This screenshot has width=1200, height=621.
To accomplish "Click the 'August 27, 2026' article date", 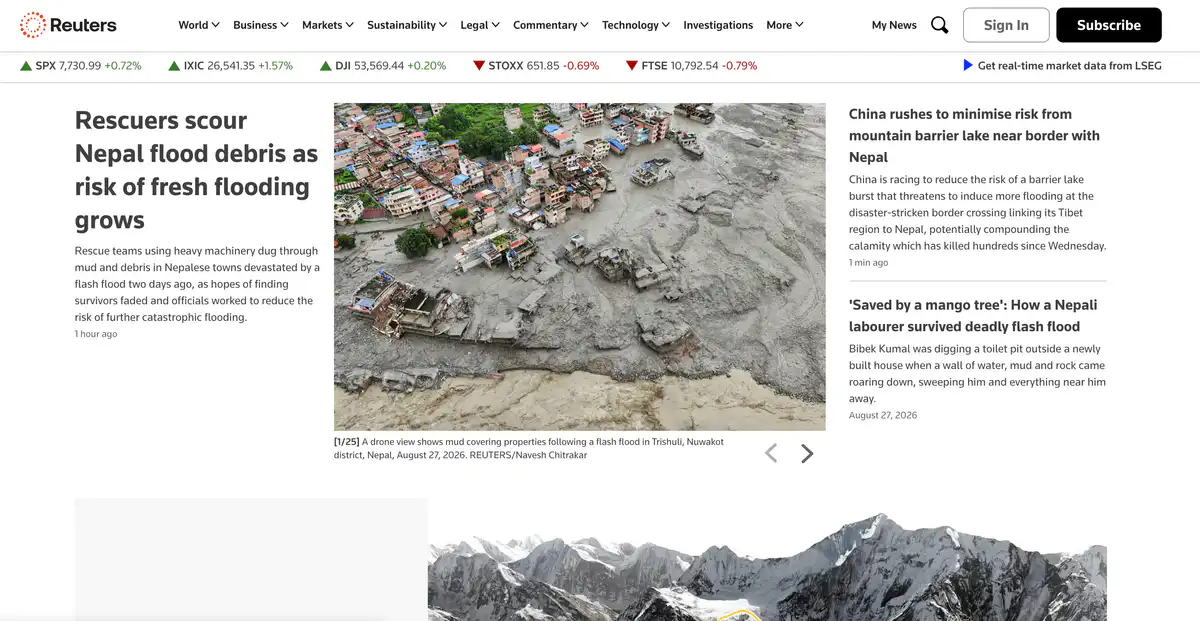I will click(x=883, y=415).
